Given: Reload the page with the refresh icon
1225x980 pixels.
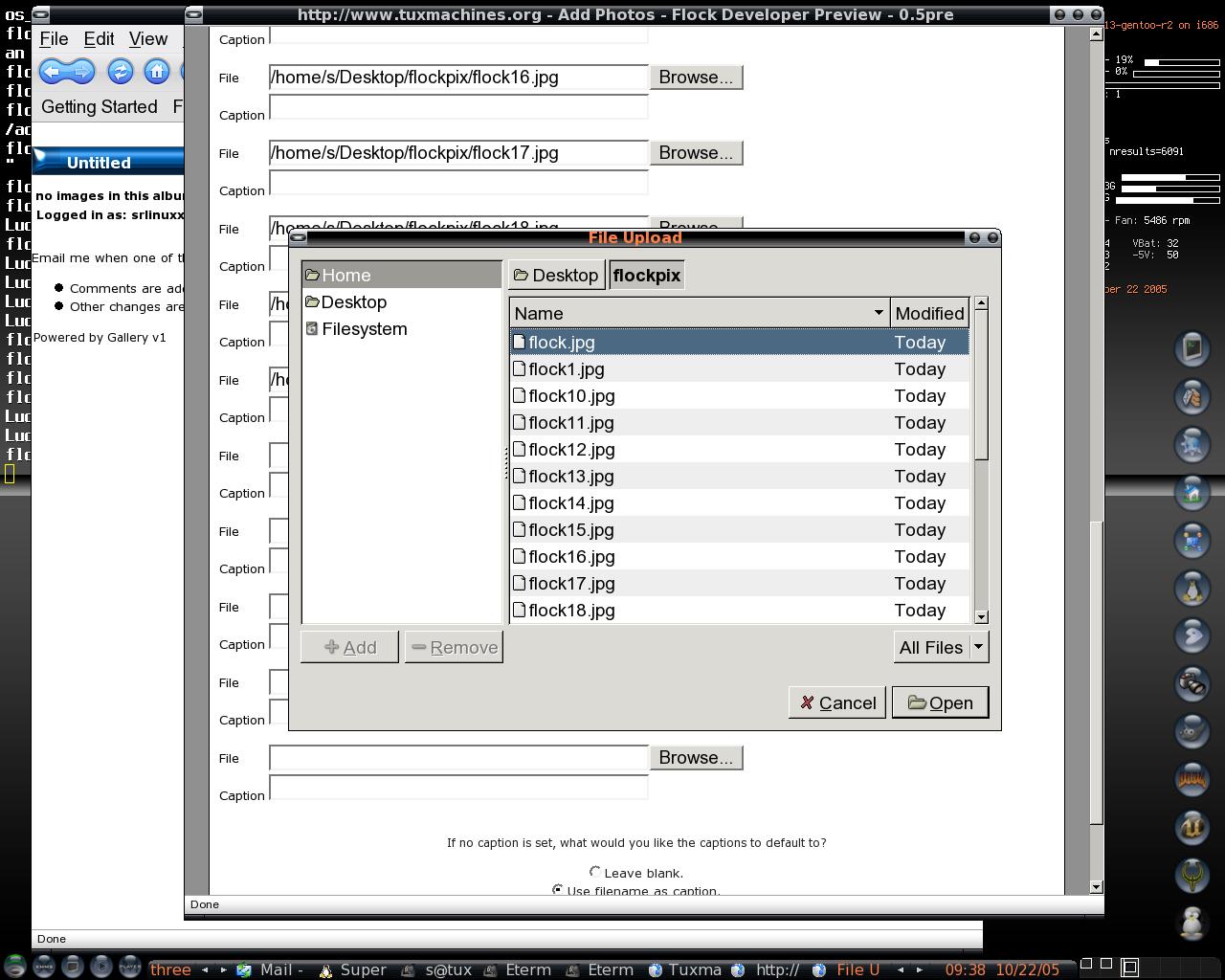Looking at the screenshot, I should coord(121,72).
